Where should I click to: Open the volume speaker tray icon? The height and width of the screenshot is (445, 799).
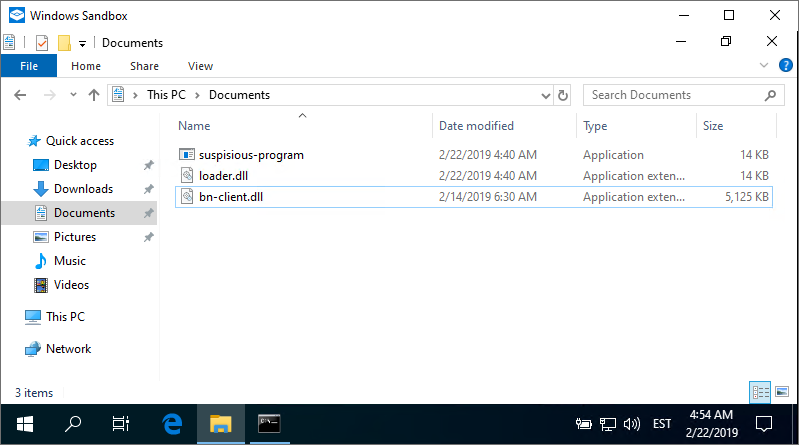[632, 424]
